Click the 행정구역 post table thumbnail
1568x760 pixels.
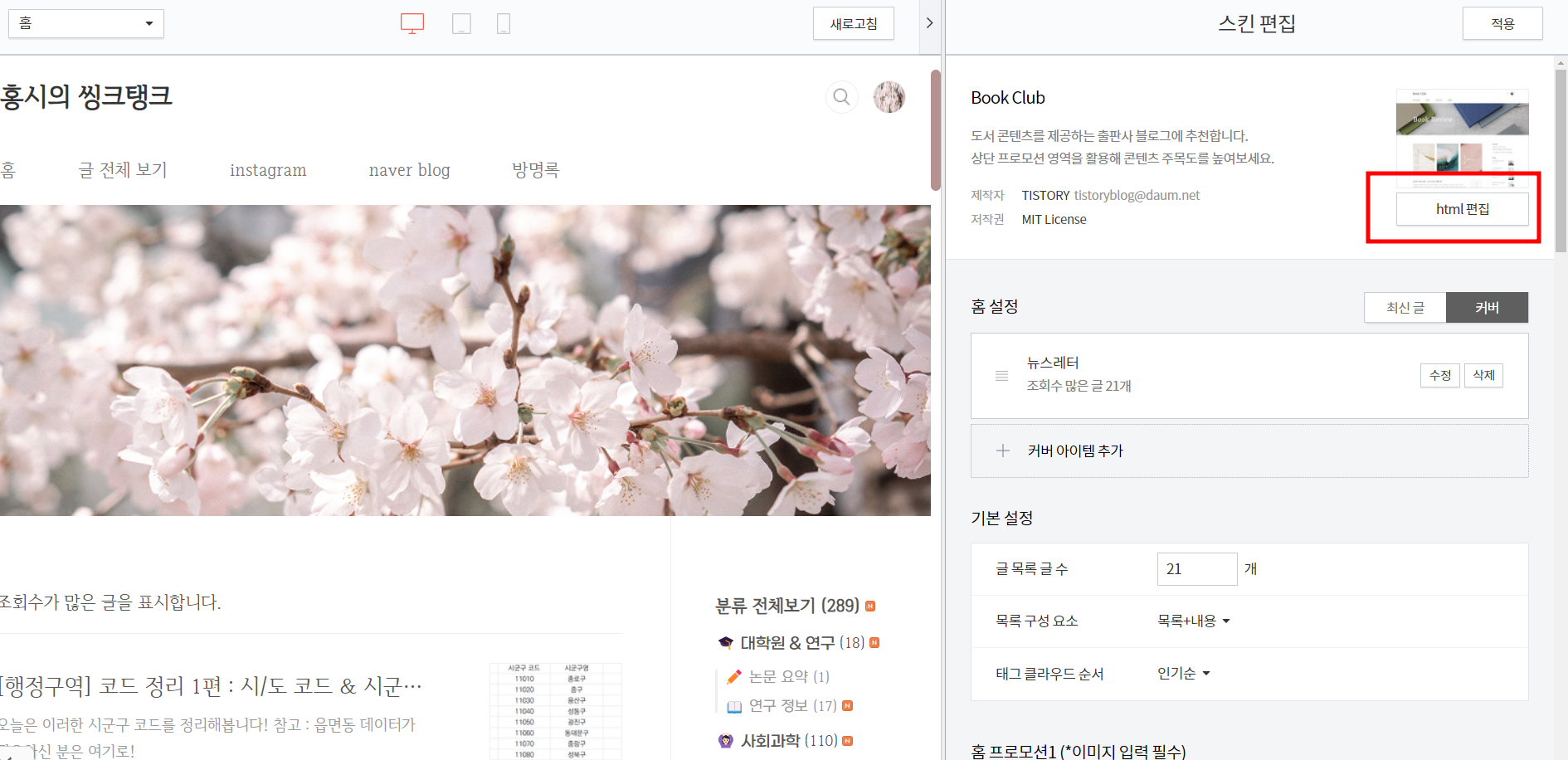[x=555, y=711]
